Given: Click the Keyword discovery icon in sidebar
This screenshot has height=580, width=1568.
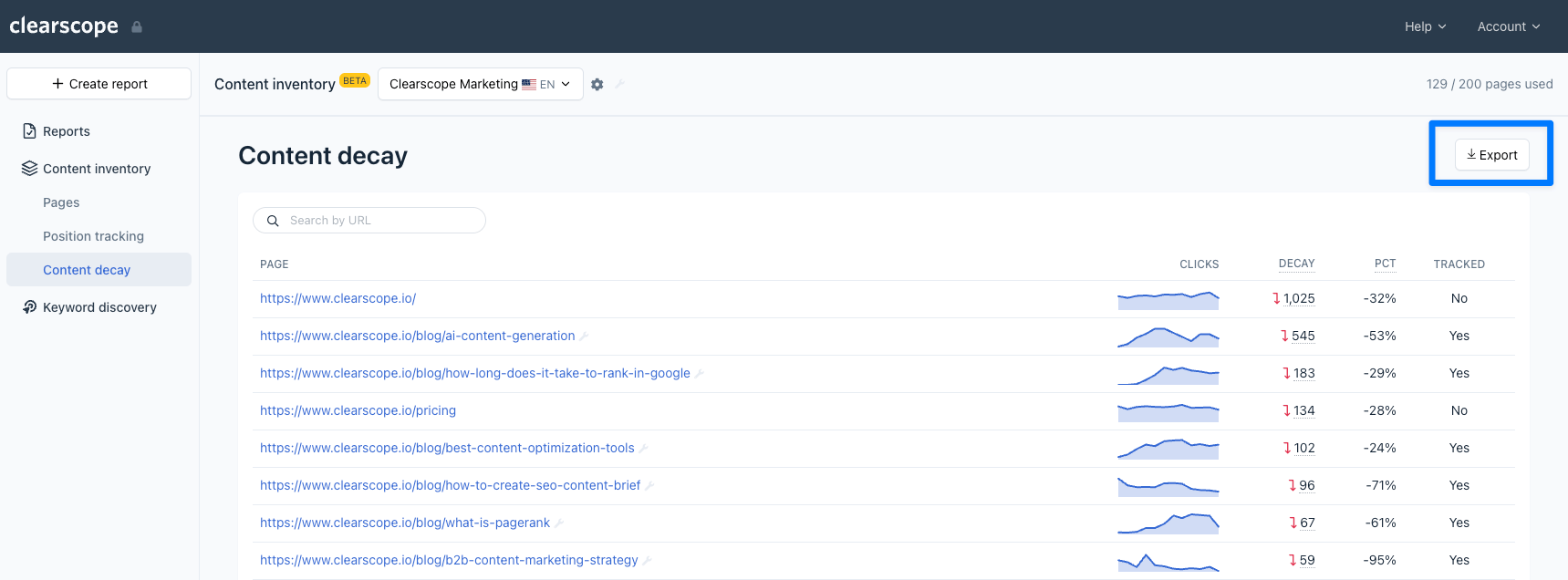Looking at the screenshot, I should pos(29,307).
